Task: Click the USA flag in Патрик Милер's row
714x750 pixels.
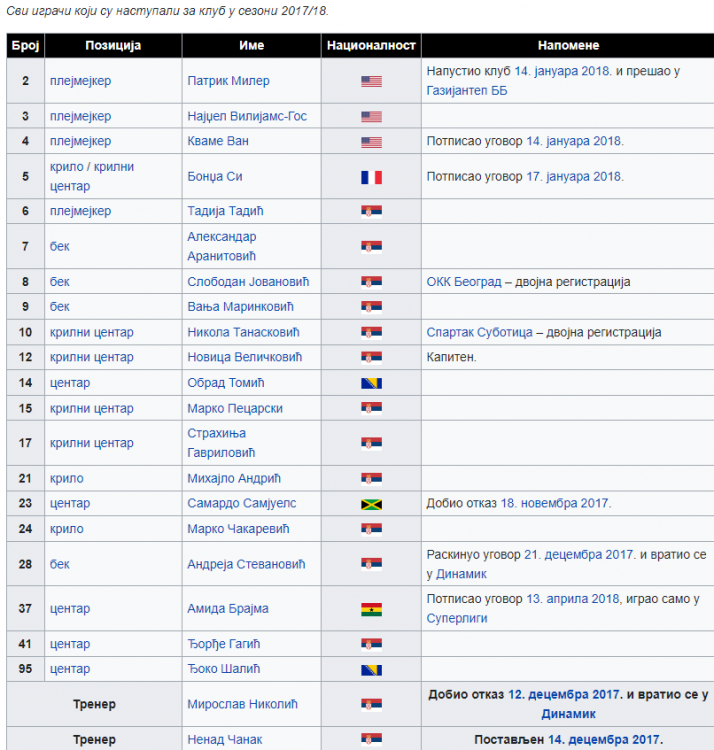Action: coord(371,81)
